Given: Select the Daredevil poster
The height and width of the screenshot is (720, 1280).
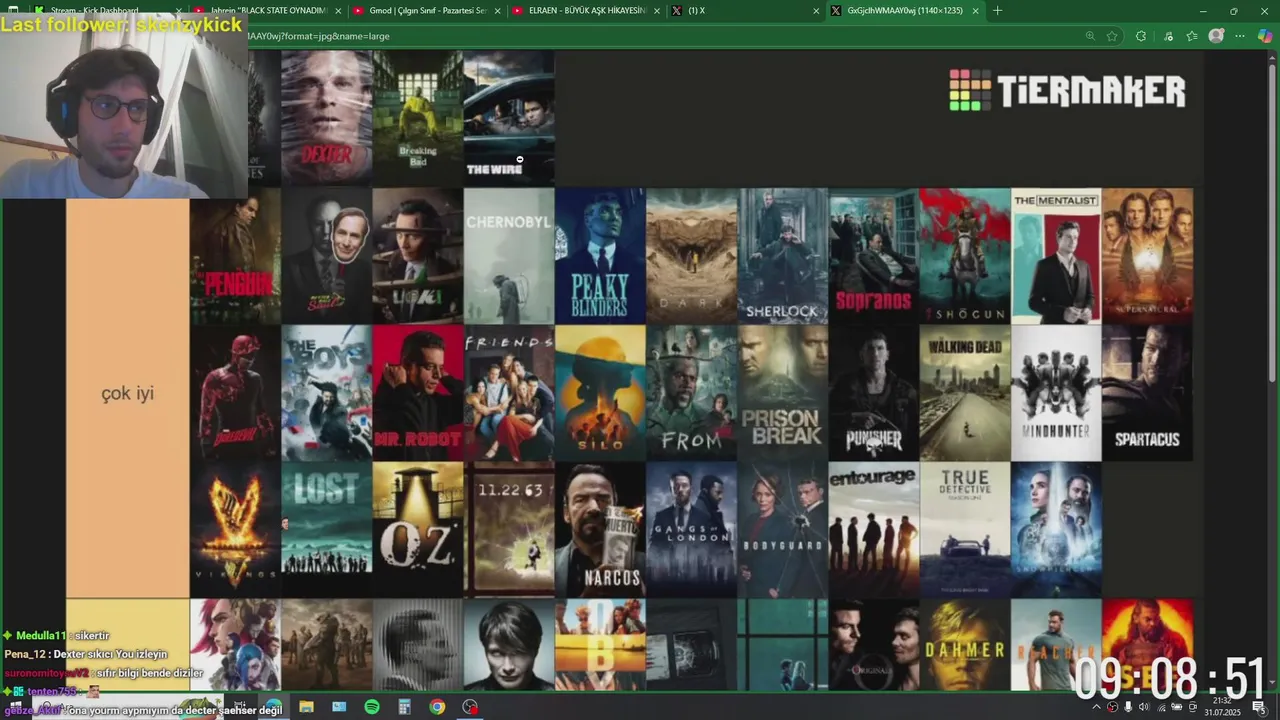Looking at the screenshot, I should [x=235, y=393].
